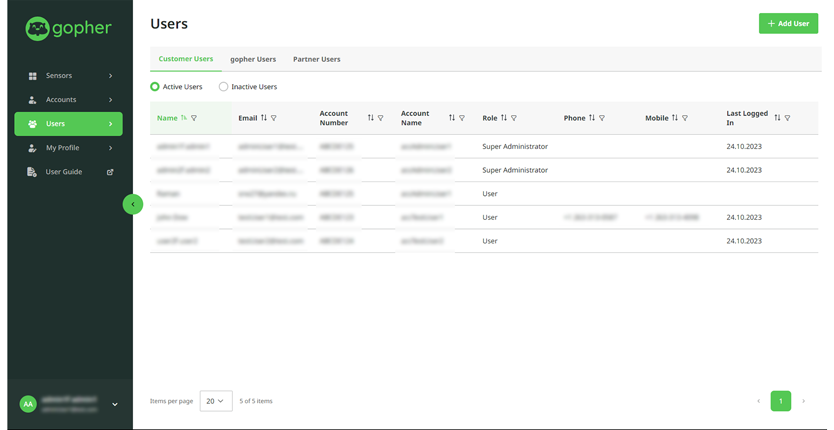Click page 1 pagination button

tap(781, 401)
